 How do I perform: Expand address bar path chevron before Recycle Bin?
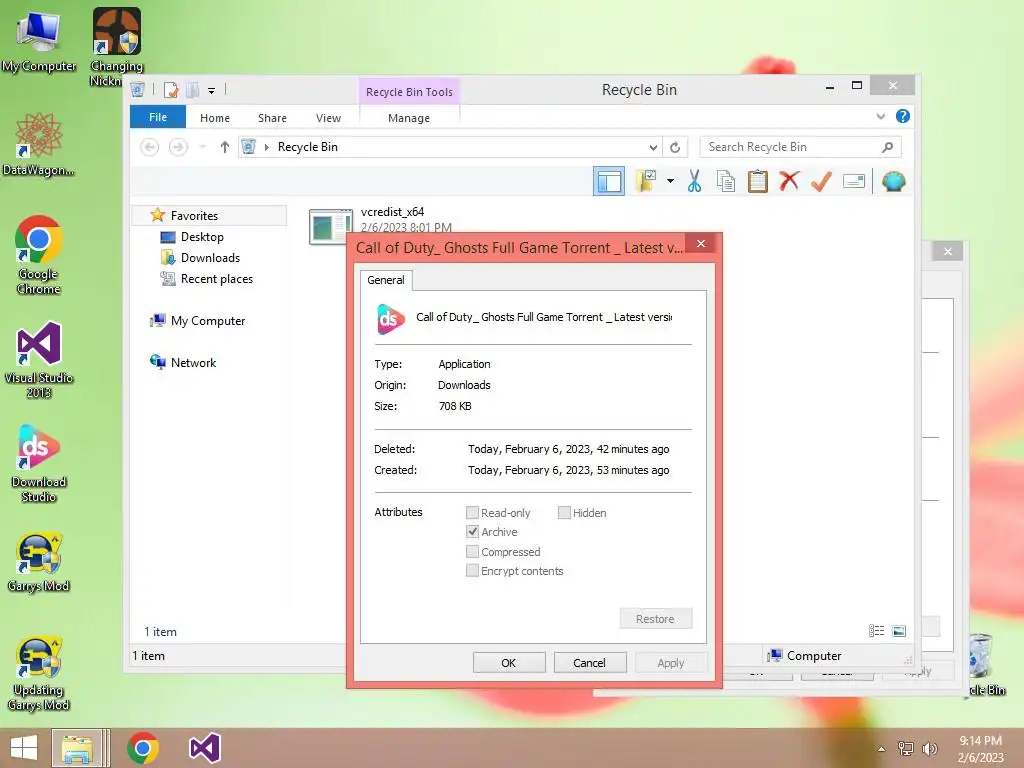266,148
